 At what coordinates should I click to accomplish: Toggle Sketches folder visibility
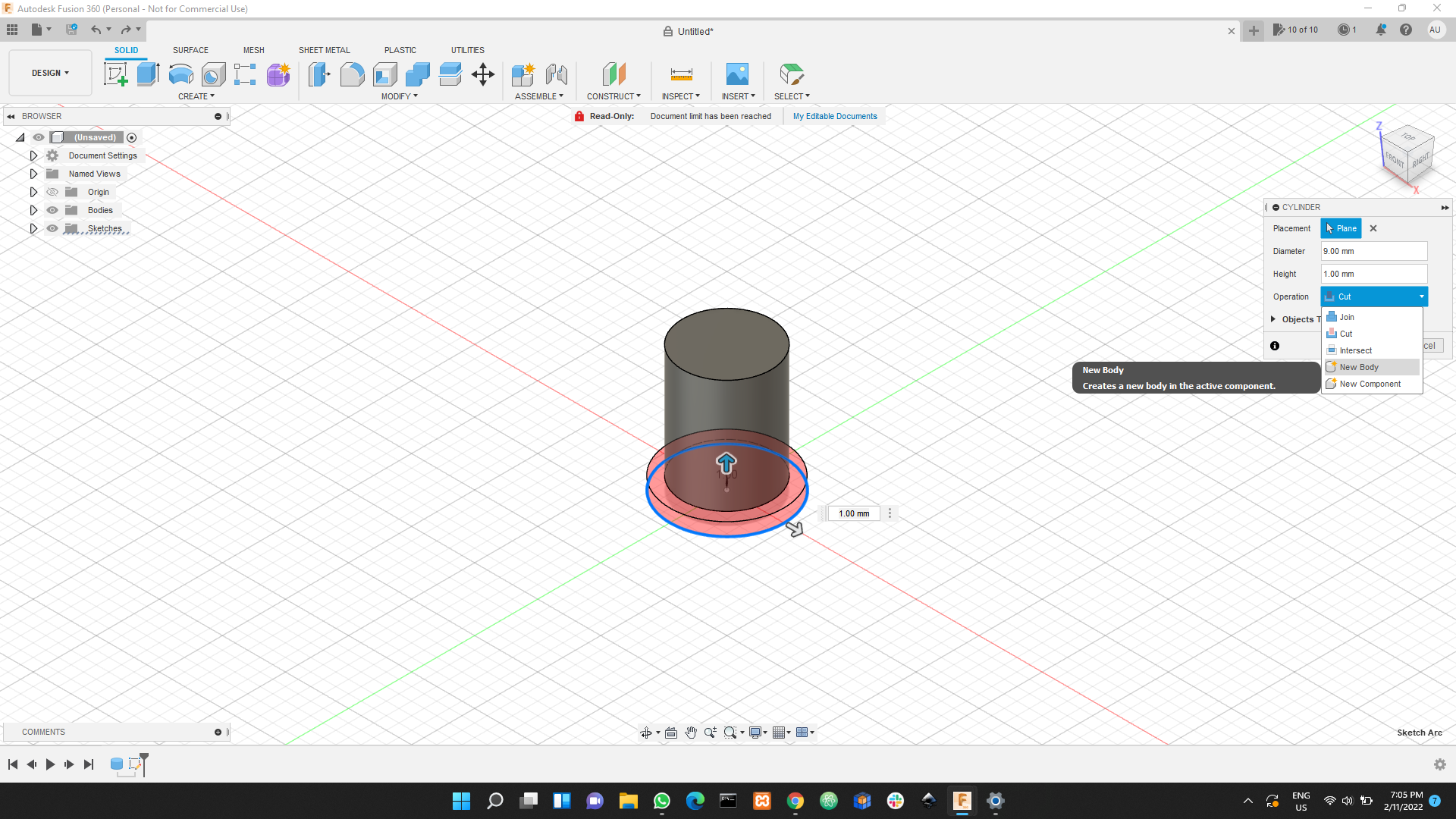click(52, 228)
